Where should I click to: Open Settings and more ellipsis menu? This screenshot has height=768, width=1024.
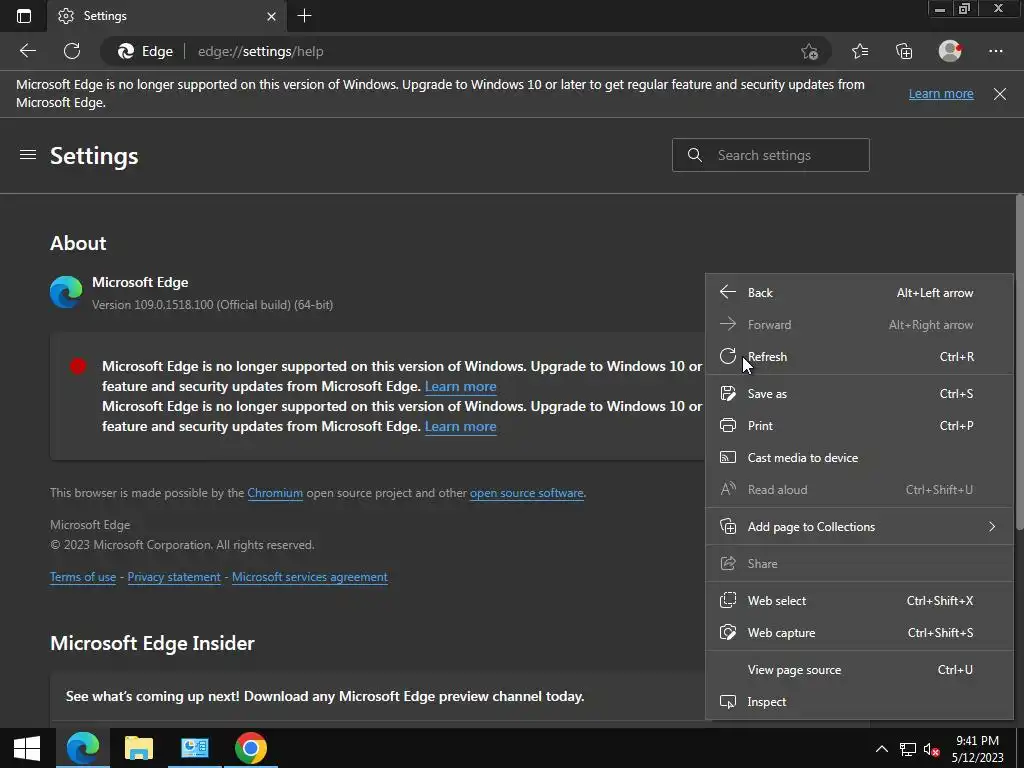point(995,51)
